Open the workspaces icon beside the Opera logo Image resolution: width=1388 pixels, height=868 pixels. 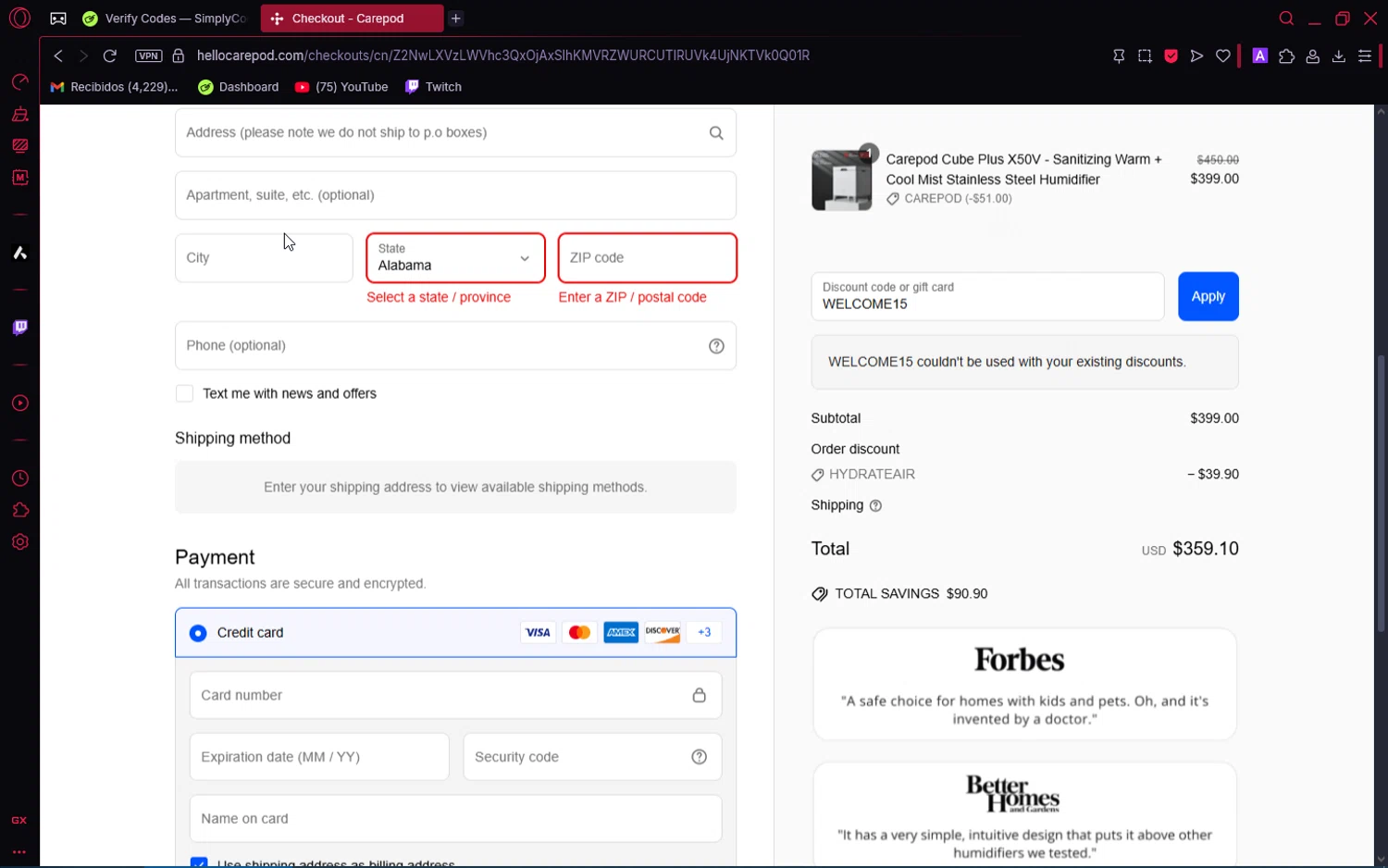(x=58, y=19)
